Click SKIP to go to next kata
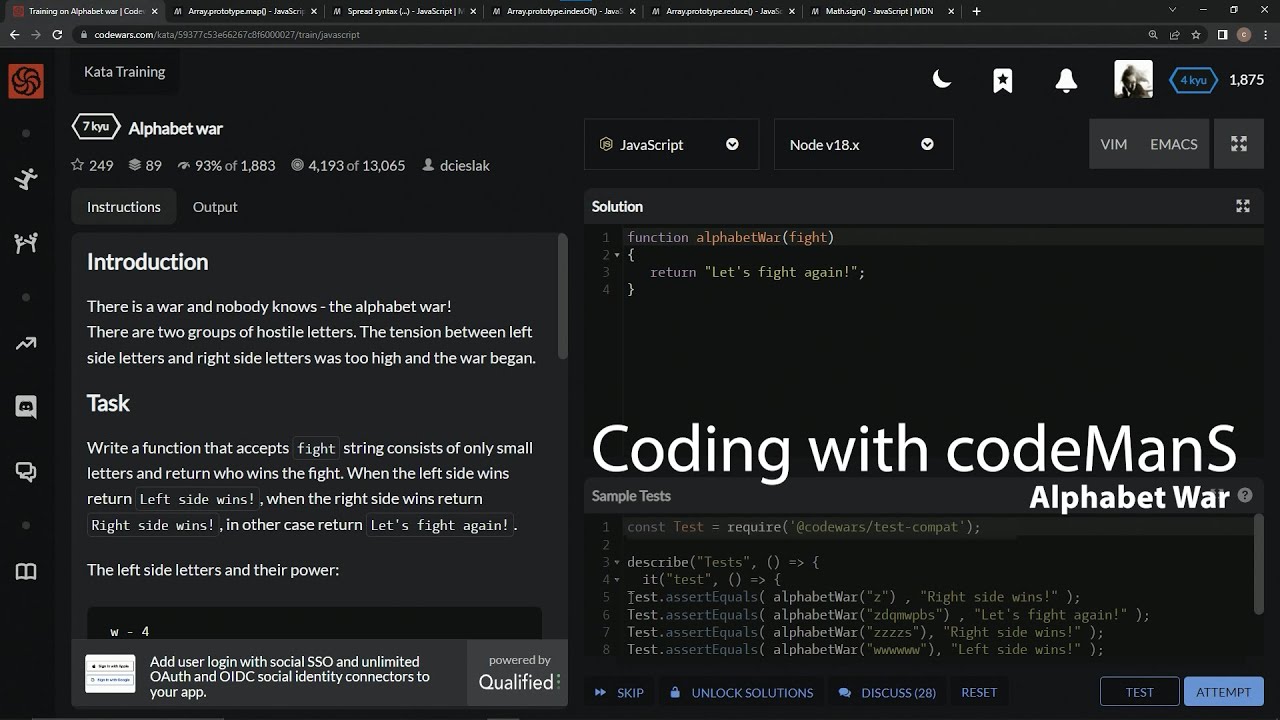The width and height of the screenshot is (1280, 720). [619, 692]
